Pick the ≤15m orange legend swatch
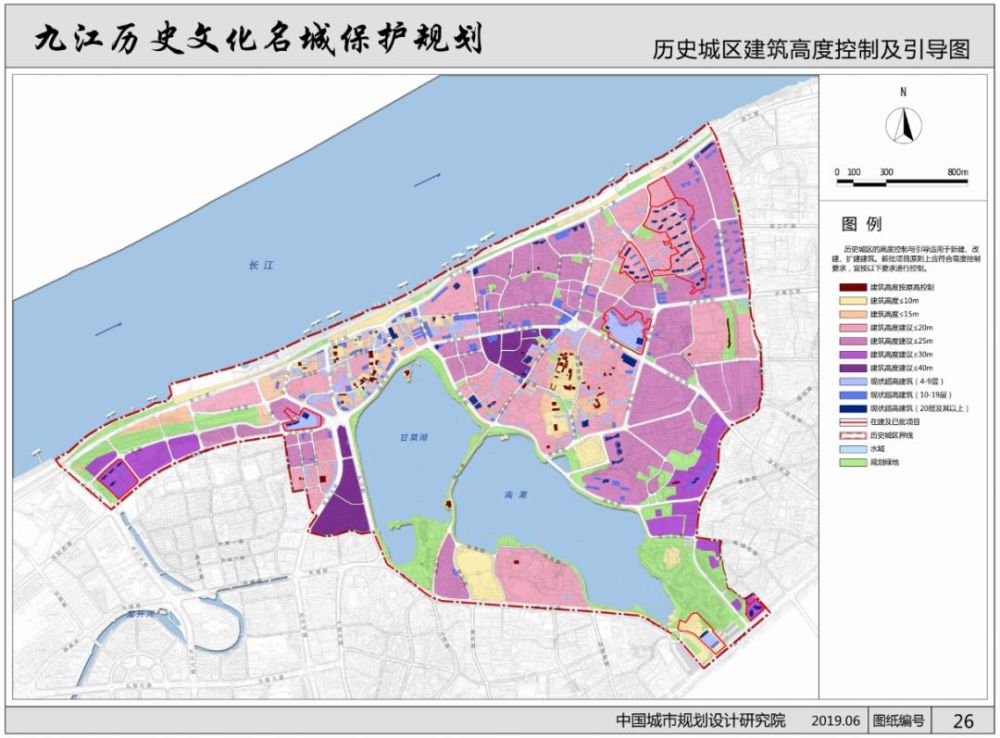 853,314
